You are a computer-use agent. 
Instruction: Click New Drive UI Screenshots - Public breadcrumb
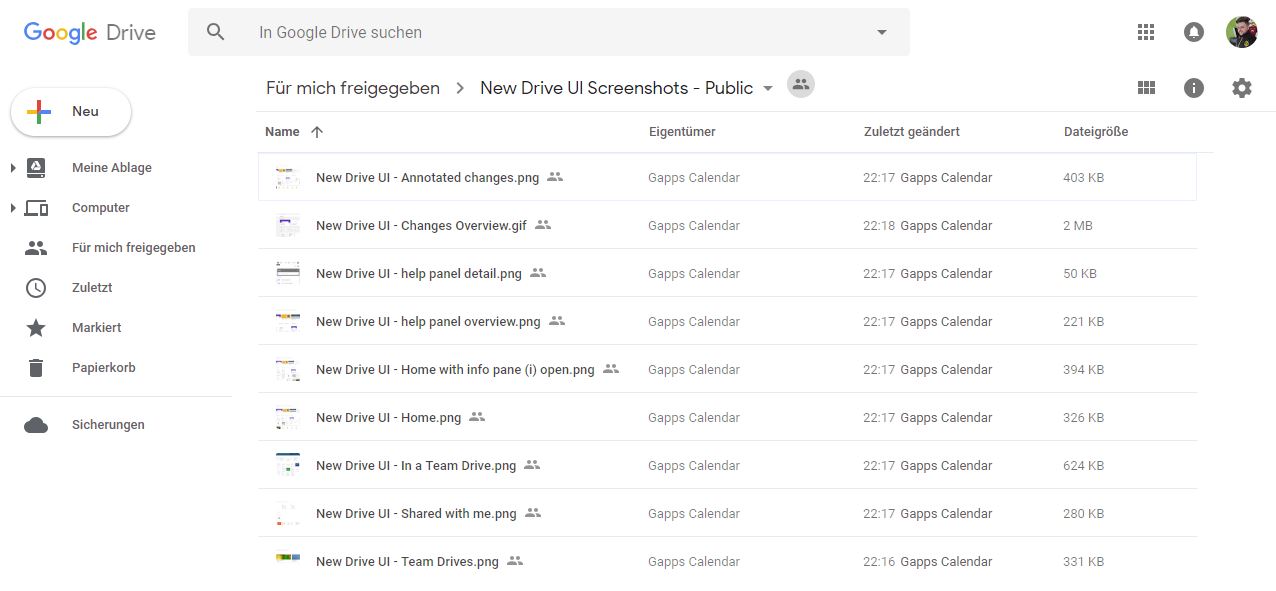[x=616, y=88]
